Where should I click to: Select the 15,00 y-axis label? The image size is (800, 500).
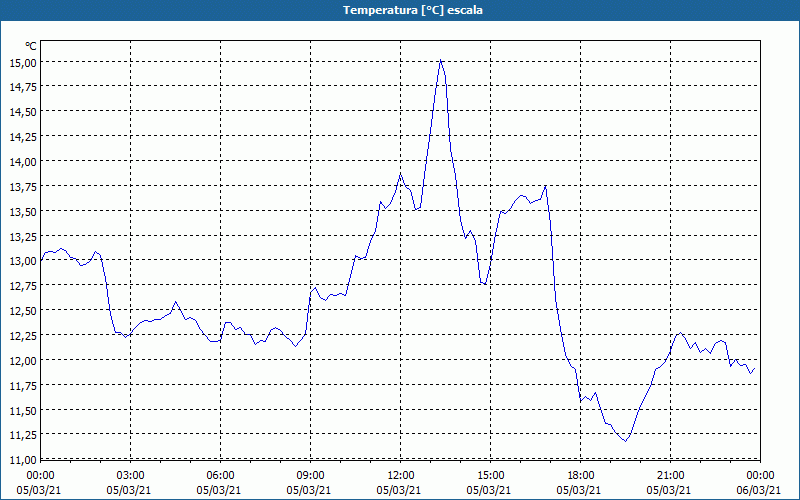(x=22, y=62)
